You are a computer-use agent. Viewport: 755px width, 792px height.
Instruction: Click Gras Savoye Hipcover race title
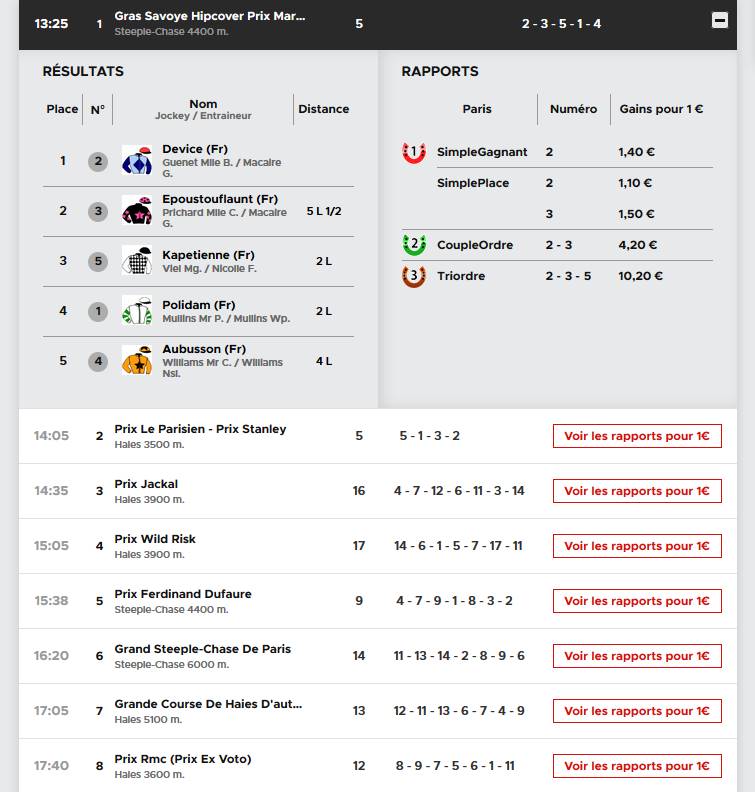click(x=210, y=16)
